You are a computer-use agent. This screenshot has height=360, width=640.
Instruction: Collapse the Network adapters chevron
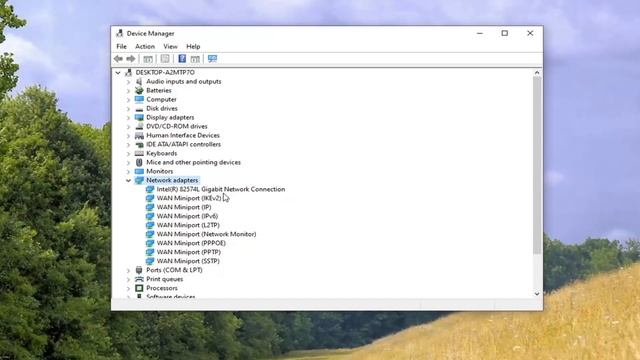coord(129,180)
